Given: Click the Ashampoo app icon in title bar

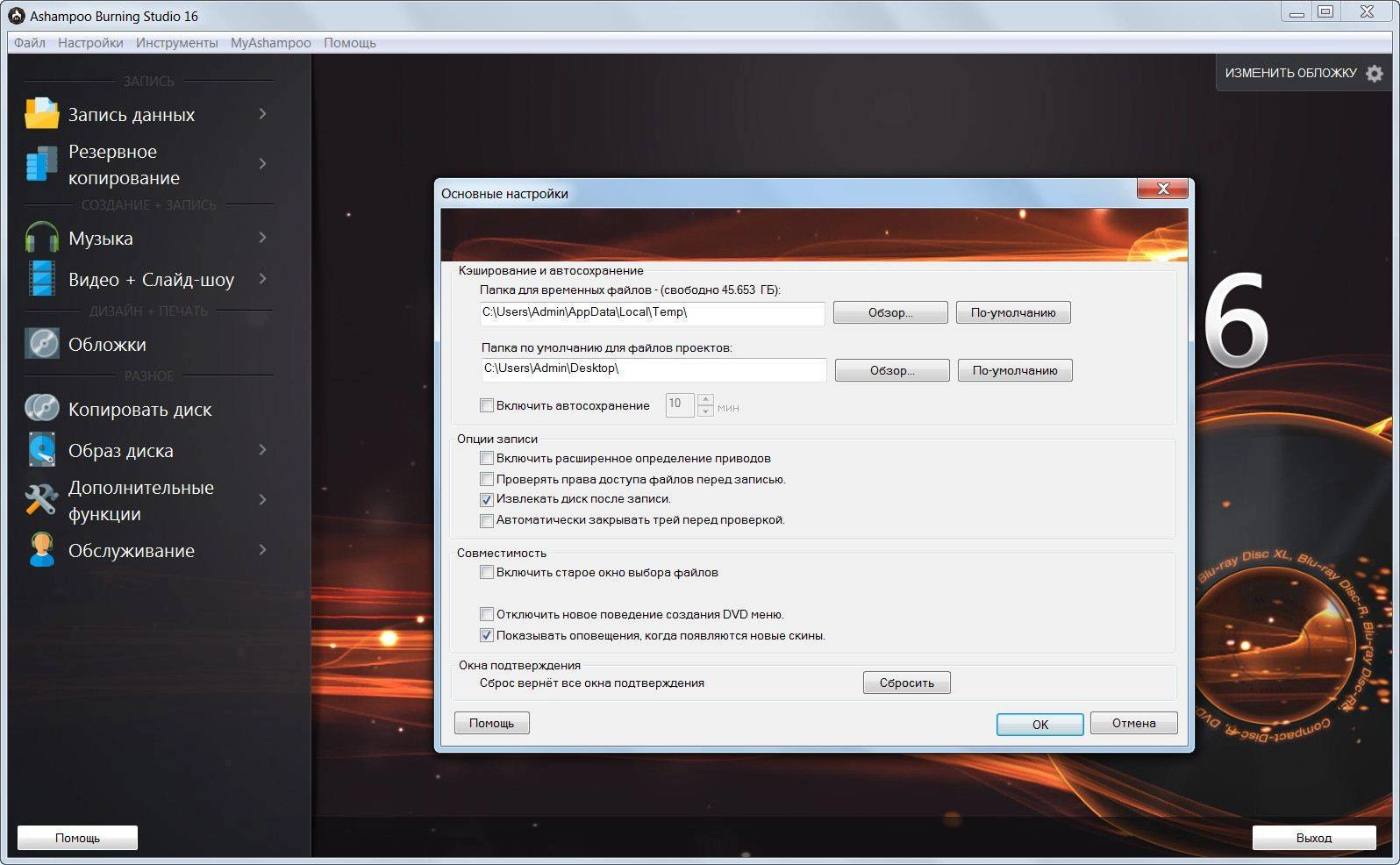Looking at the screenshot, I should click(16, 15).
